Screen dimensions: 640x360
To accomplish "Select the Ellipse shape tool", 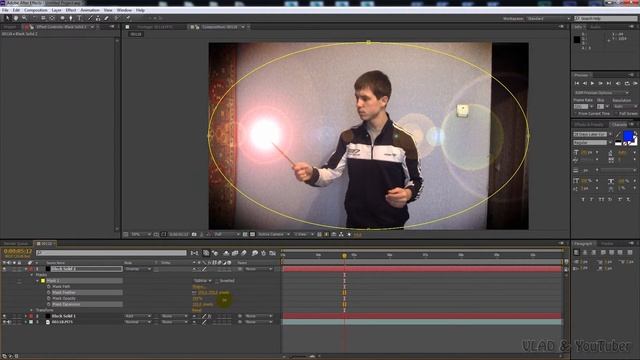I will coord(62,18).
